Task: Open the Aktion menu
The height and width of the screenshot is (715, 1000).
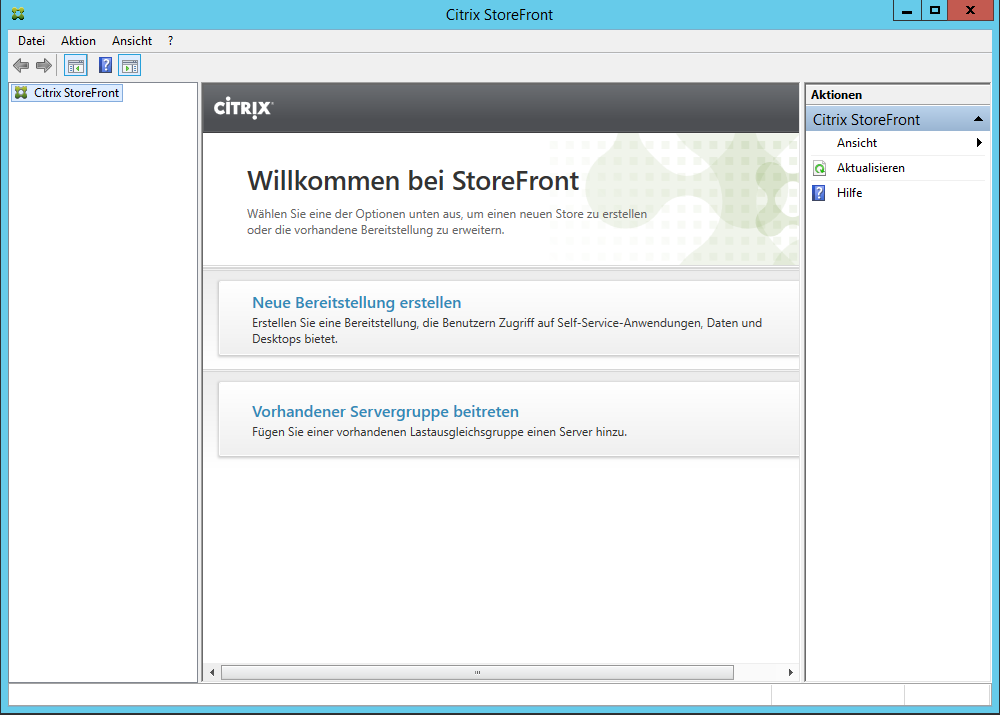Action: click(x=78, y=41)
